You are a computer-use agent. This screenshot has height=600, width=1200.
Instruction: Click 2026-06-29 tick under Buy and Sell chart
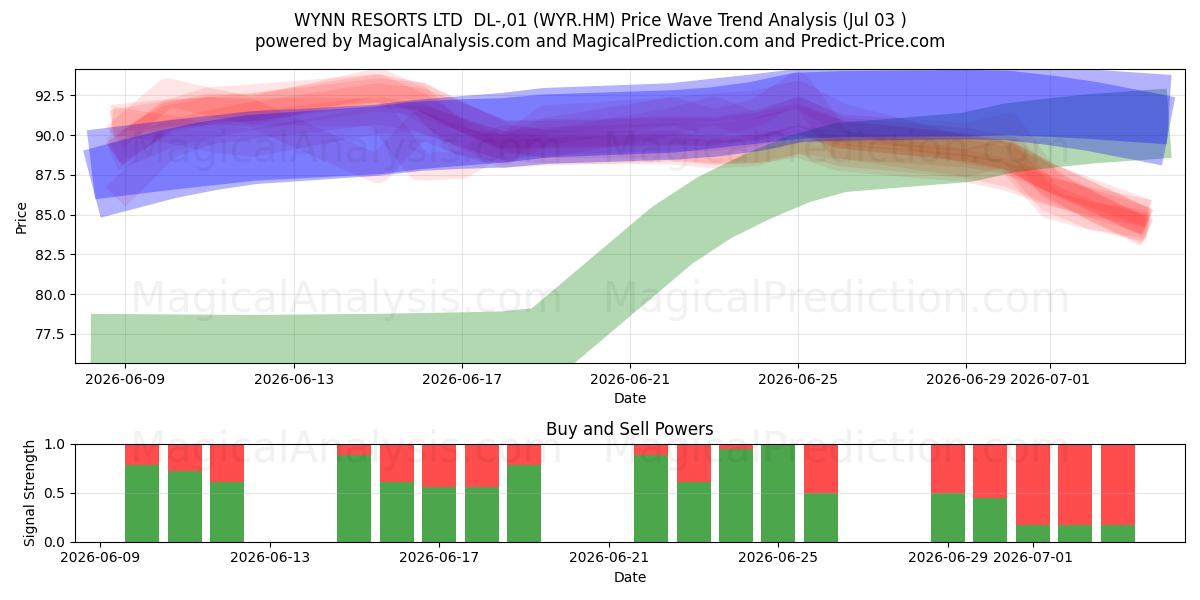(948, 558)
